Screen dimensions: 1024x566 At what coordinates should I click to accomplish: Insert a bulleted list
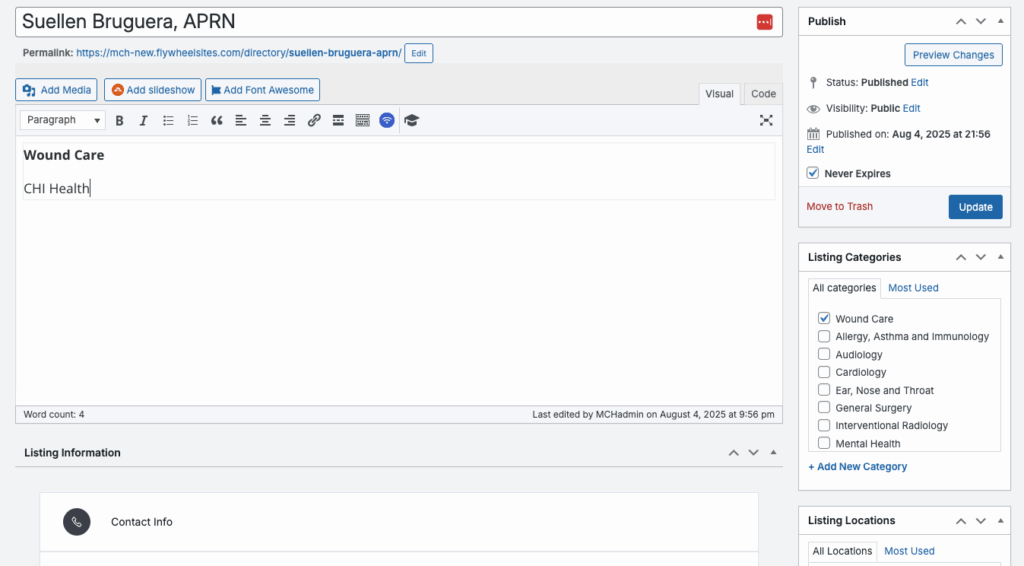[x=168, y=120]
